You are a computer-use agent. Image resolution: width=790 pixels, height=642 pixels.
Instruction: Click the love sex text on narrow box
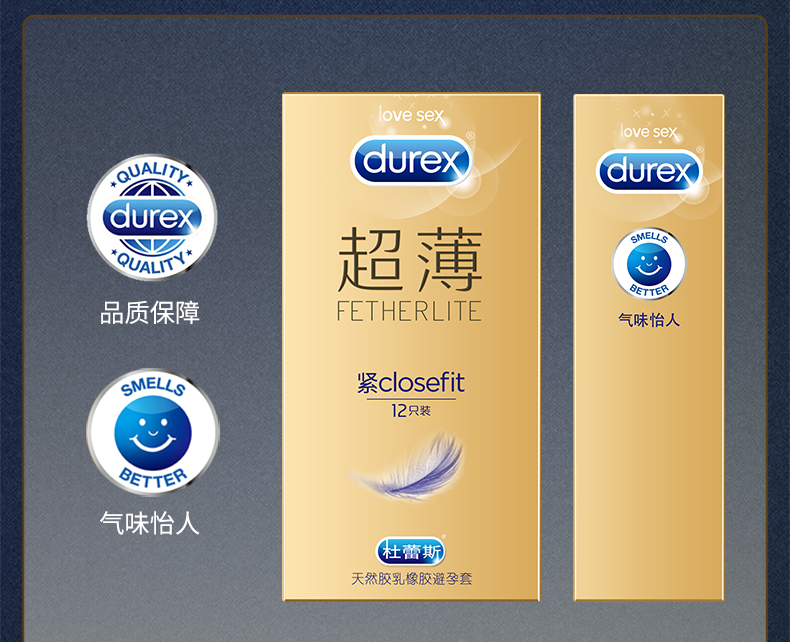[x=649, y=132]
